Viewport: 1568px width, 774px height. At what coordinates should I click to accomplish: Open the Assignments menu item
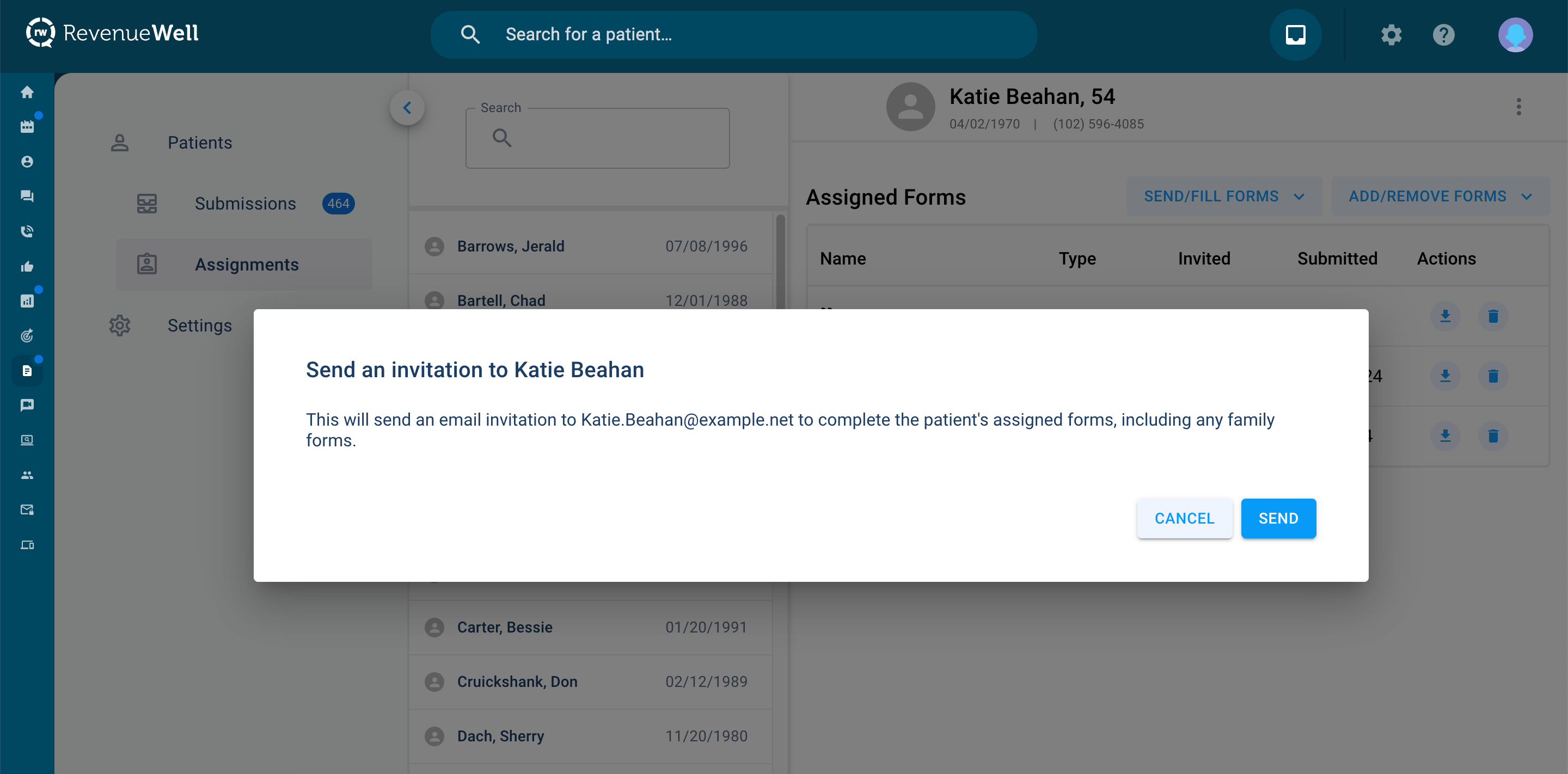247,264
